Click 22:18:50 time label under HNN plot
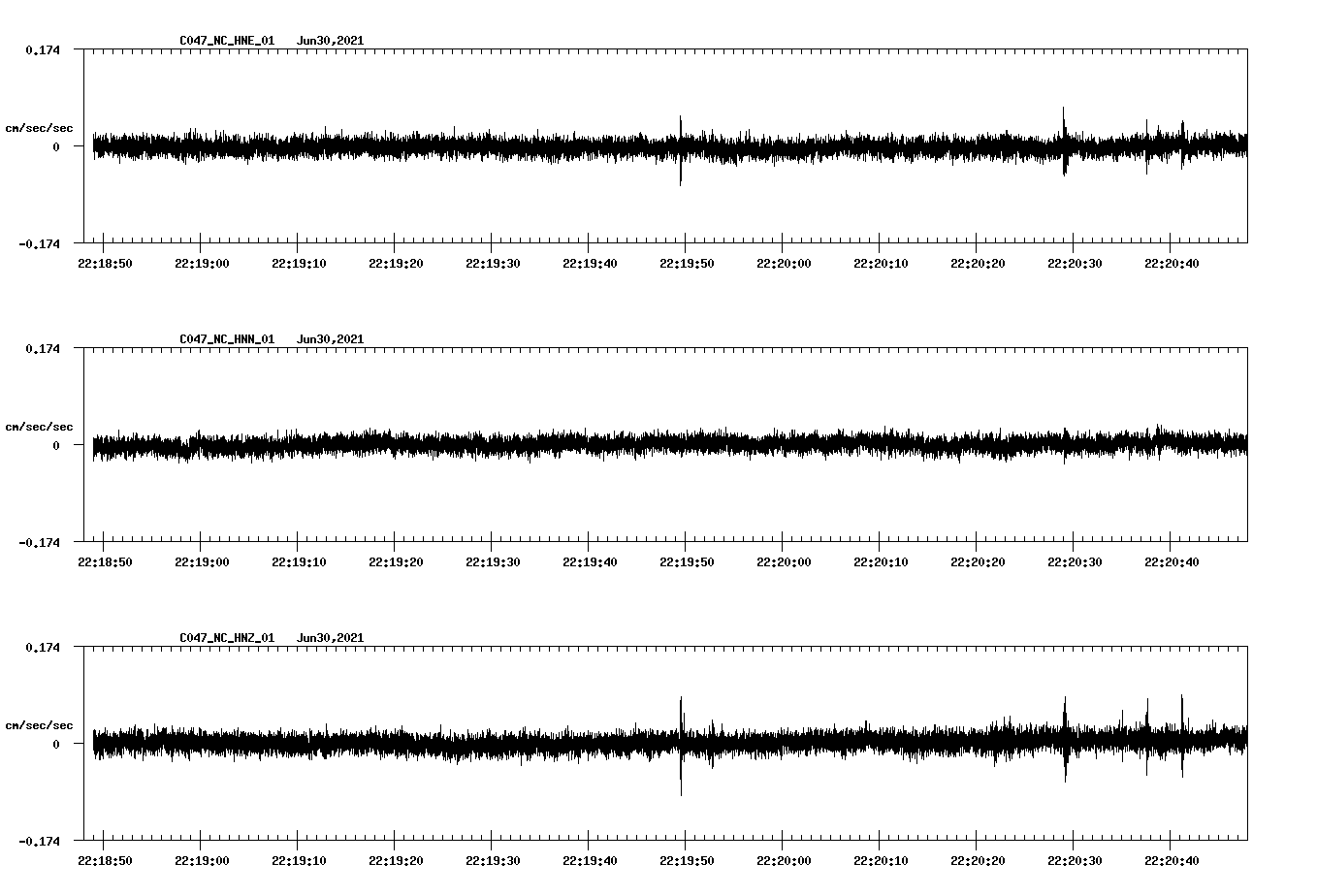The image size is (1317, 896). tap(105, 562)
